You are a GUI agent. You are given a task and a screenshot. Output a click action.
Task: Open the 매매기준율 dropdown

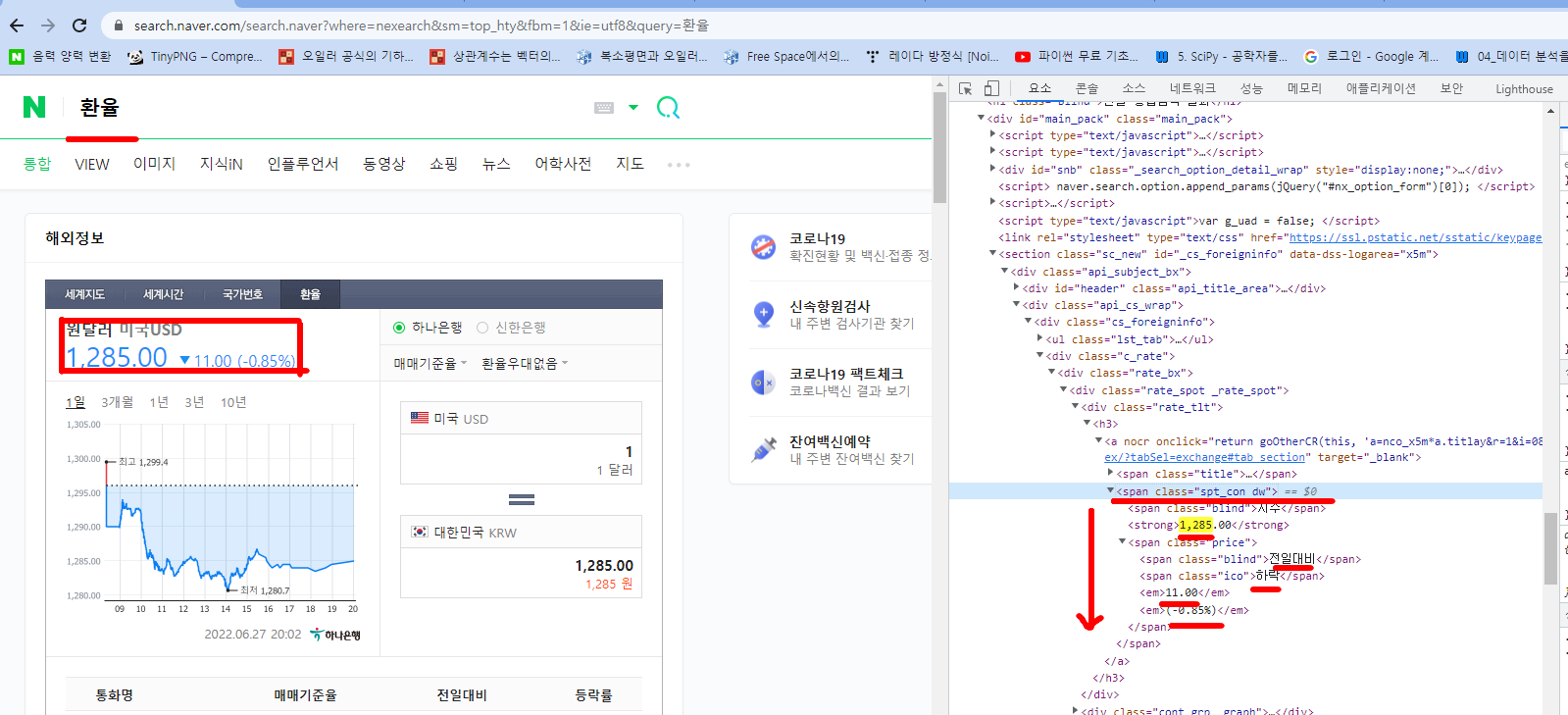430,364
